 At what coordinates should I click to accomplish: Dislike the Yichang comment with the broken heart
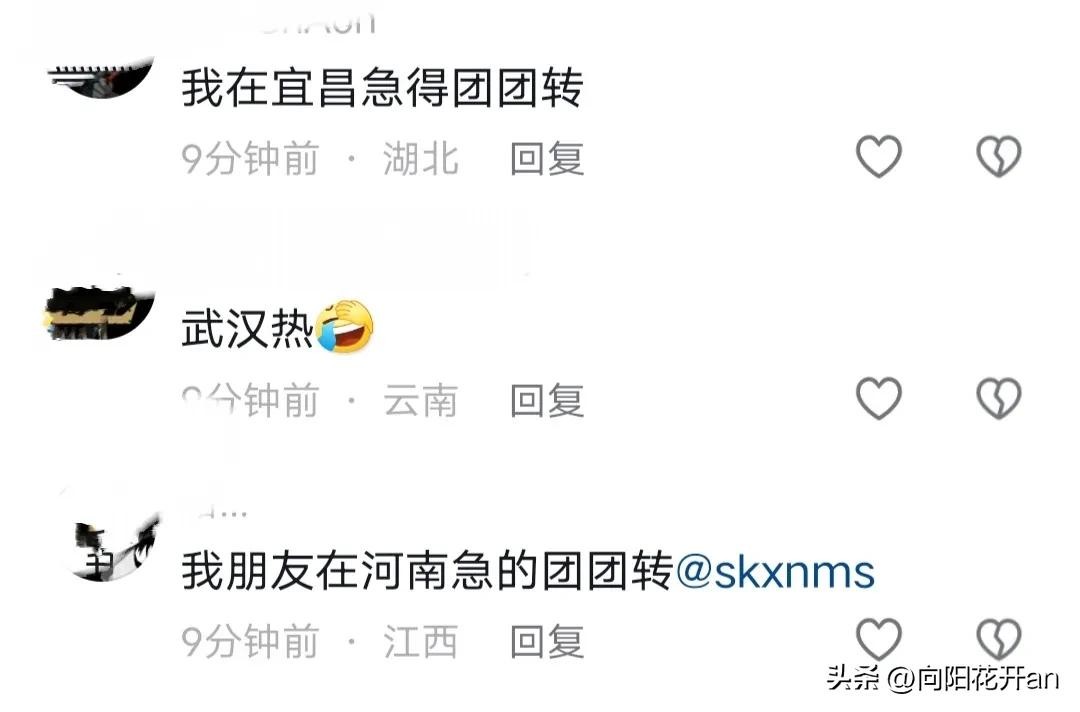pos(999,156)
